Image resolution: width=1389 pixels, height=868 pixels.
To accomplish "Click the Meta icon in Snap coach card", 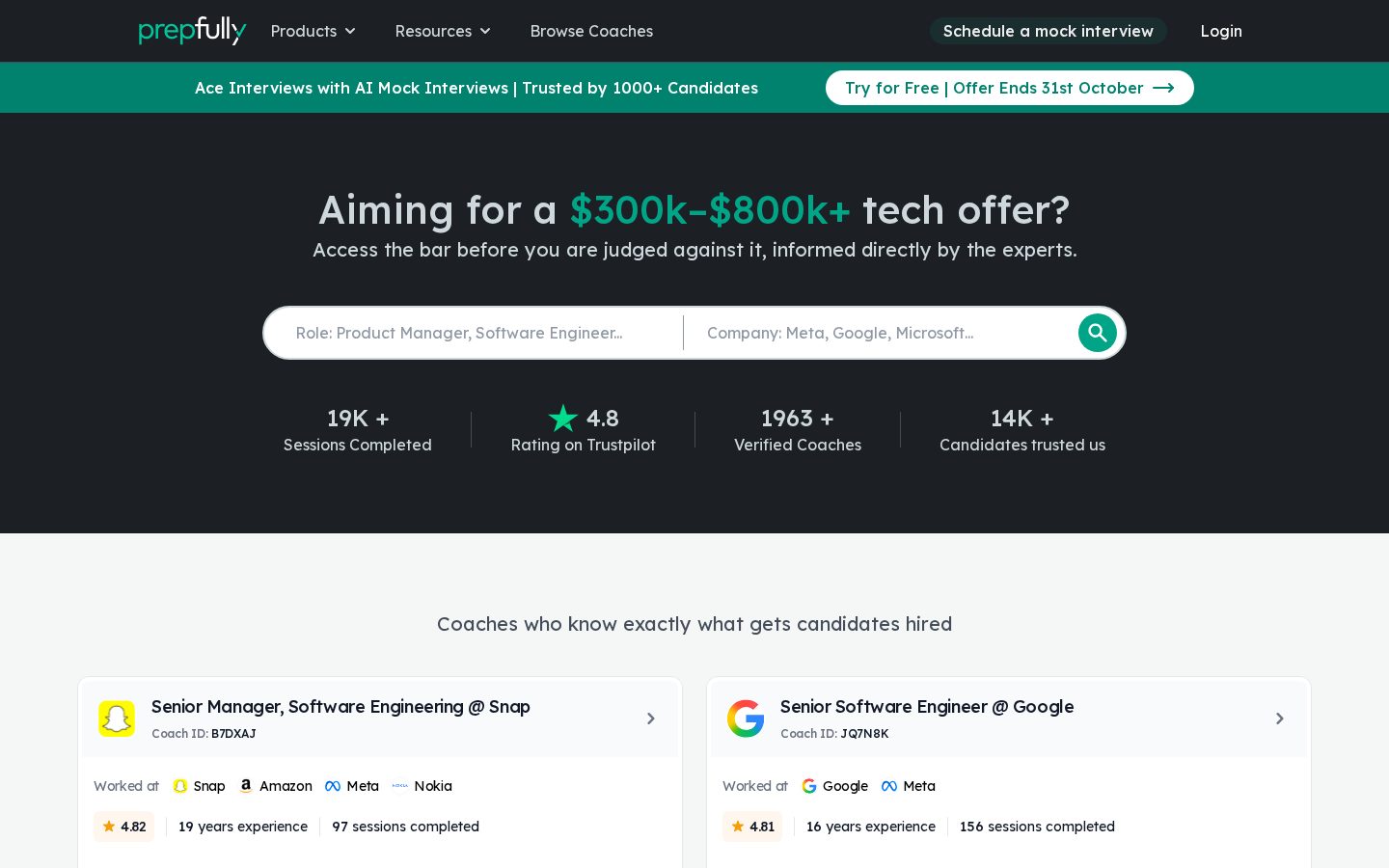I will coord(333,786).
